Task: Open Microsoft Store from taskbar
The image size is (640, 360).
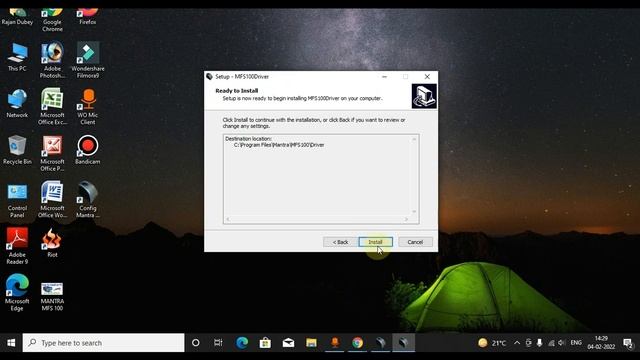Action: [265, 343]
